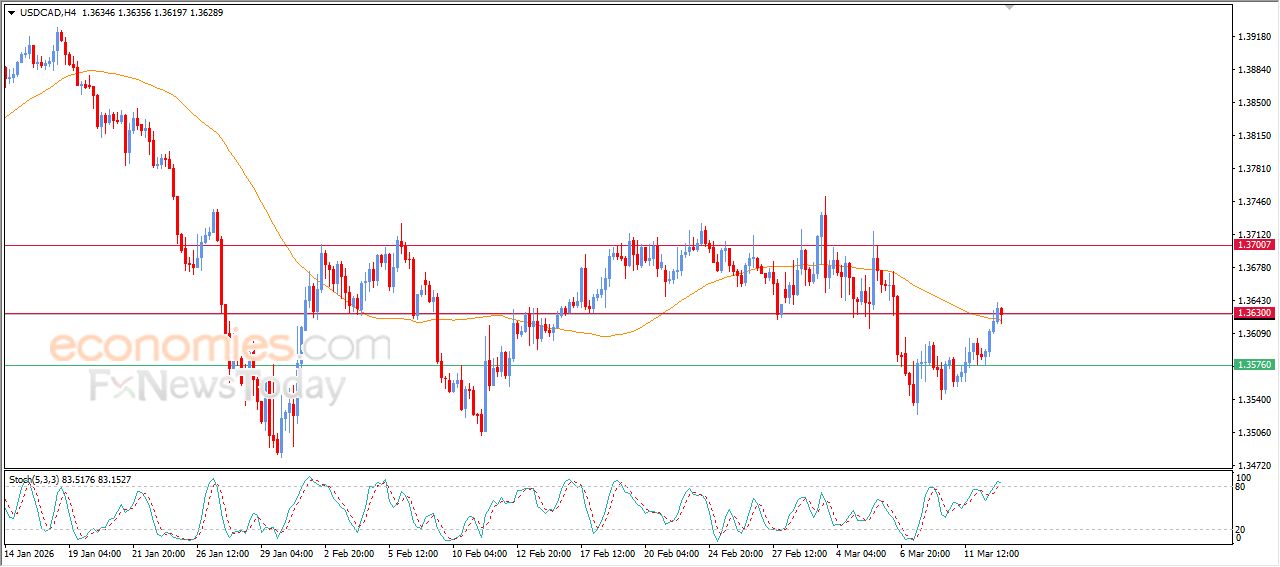The image size is (1280, 567).
Task: Click the 21 Jan 20:00 time label
Action: pyautogui.click(x=158, y=552)
